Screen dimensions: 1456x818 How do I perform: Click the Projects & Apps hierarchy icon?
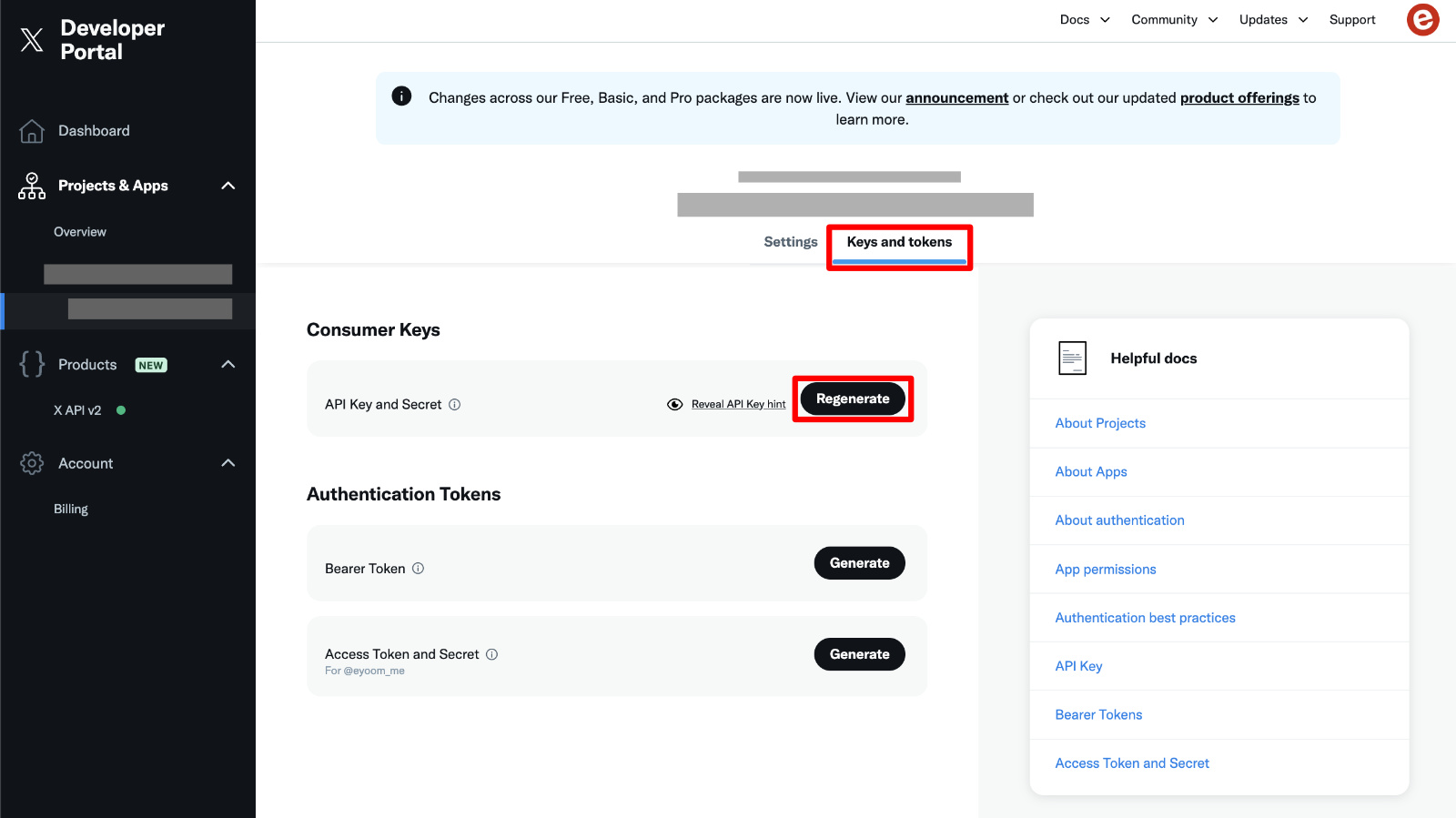32,186
